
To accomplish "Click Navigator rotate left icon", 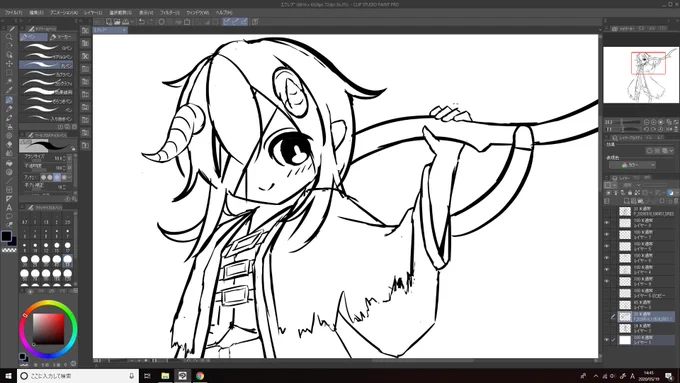I will [647, 129].
